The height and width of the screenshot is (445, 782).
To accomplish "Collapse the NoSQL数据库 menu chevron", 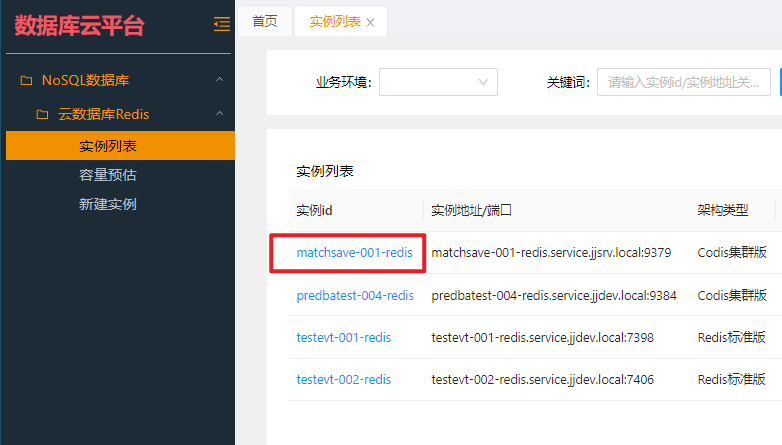I will [219, 80].
